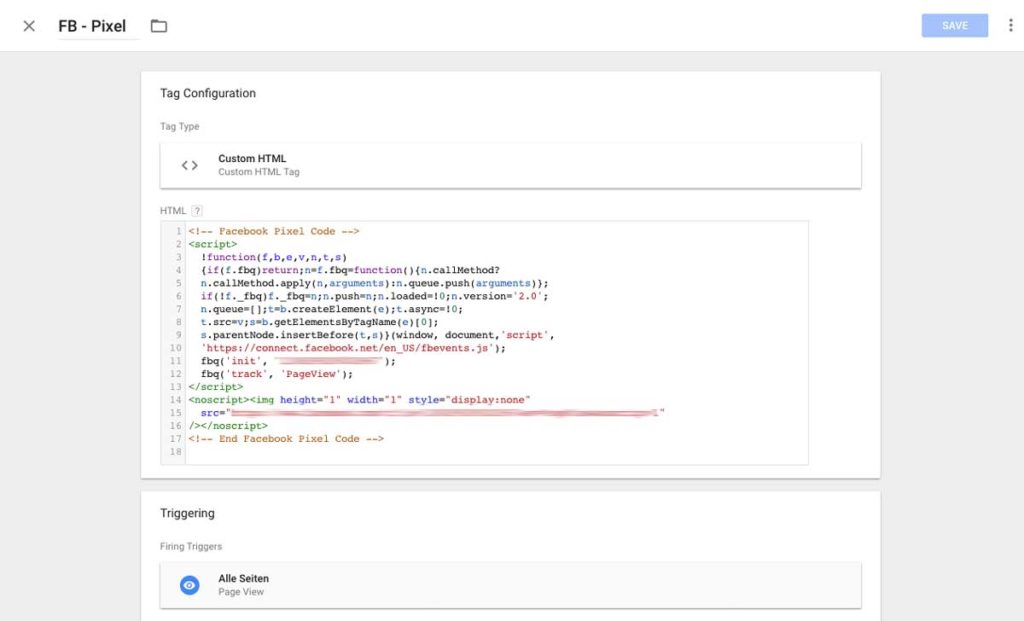This screenshot has width=1024, height=621.
Task: Click the fbq init code line
Action: [298, 361]
